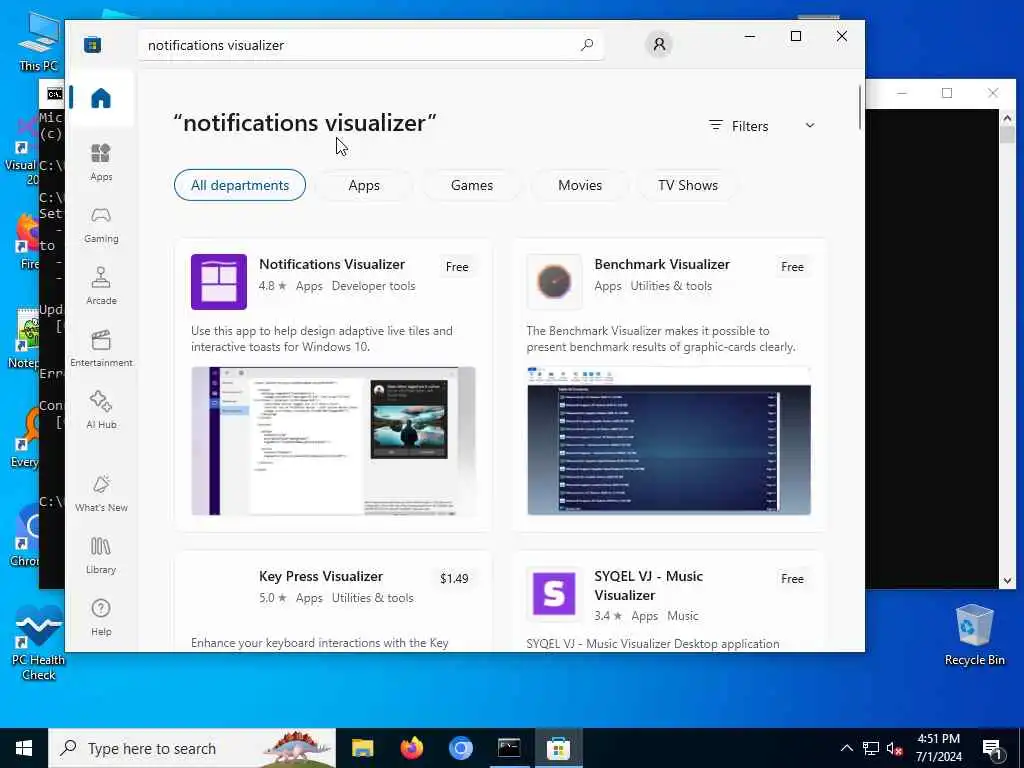Click the SYQEL VJ purple app icon
This screenshot has width=1024, height=768.
[x=554, y=594]
